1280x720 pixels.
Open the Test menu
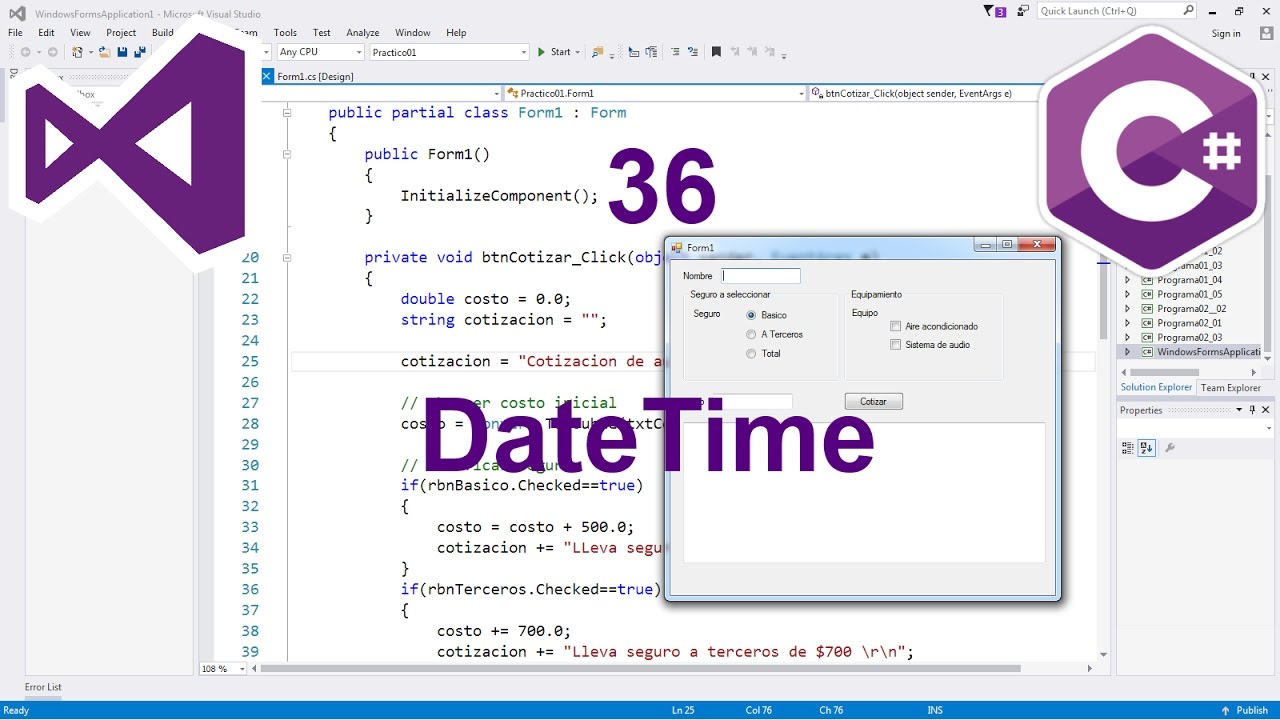point(321,33)
